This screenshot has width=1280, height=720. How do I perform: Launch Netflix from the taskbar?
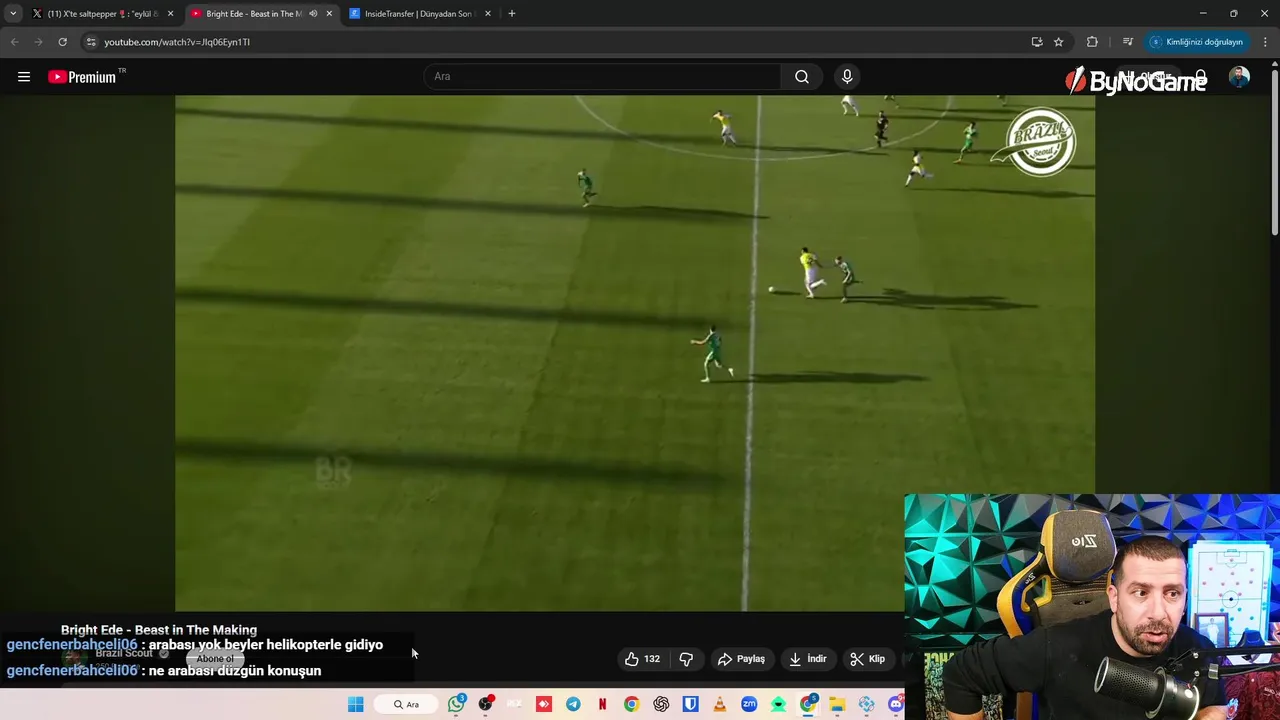click(x=602, y=704)
